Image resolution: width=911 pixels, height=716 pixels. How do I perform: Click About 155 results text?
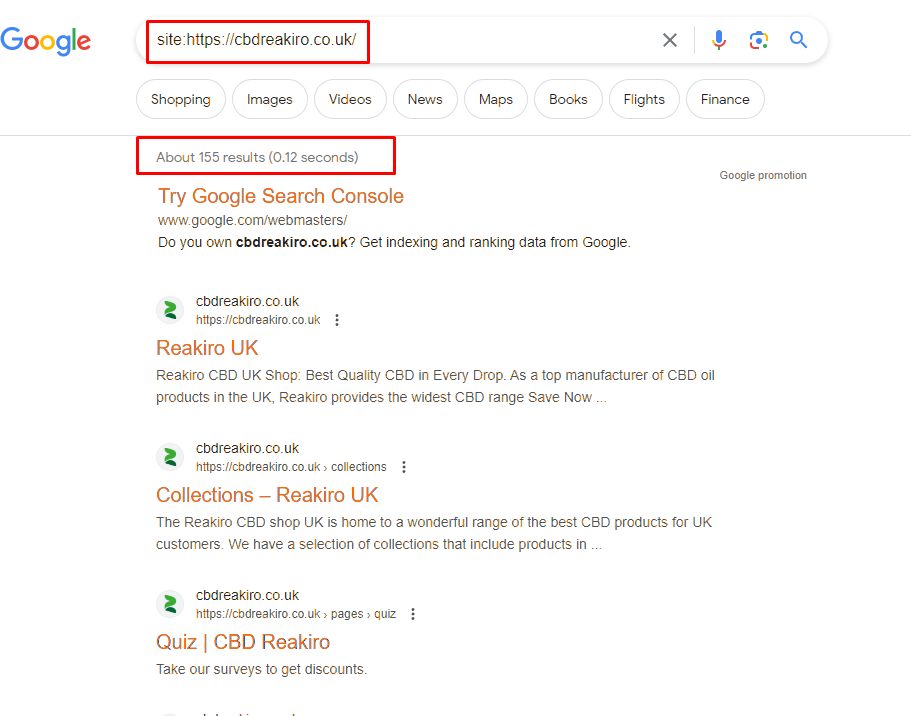point(257,157)
